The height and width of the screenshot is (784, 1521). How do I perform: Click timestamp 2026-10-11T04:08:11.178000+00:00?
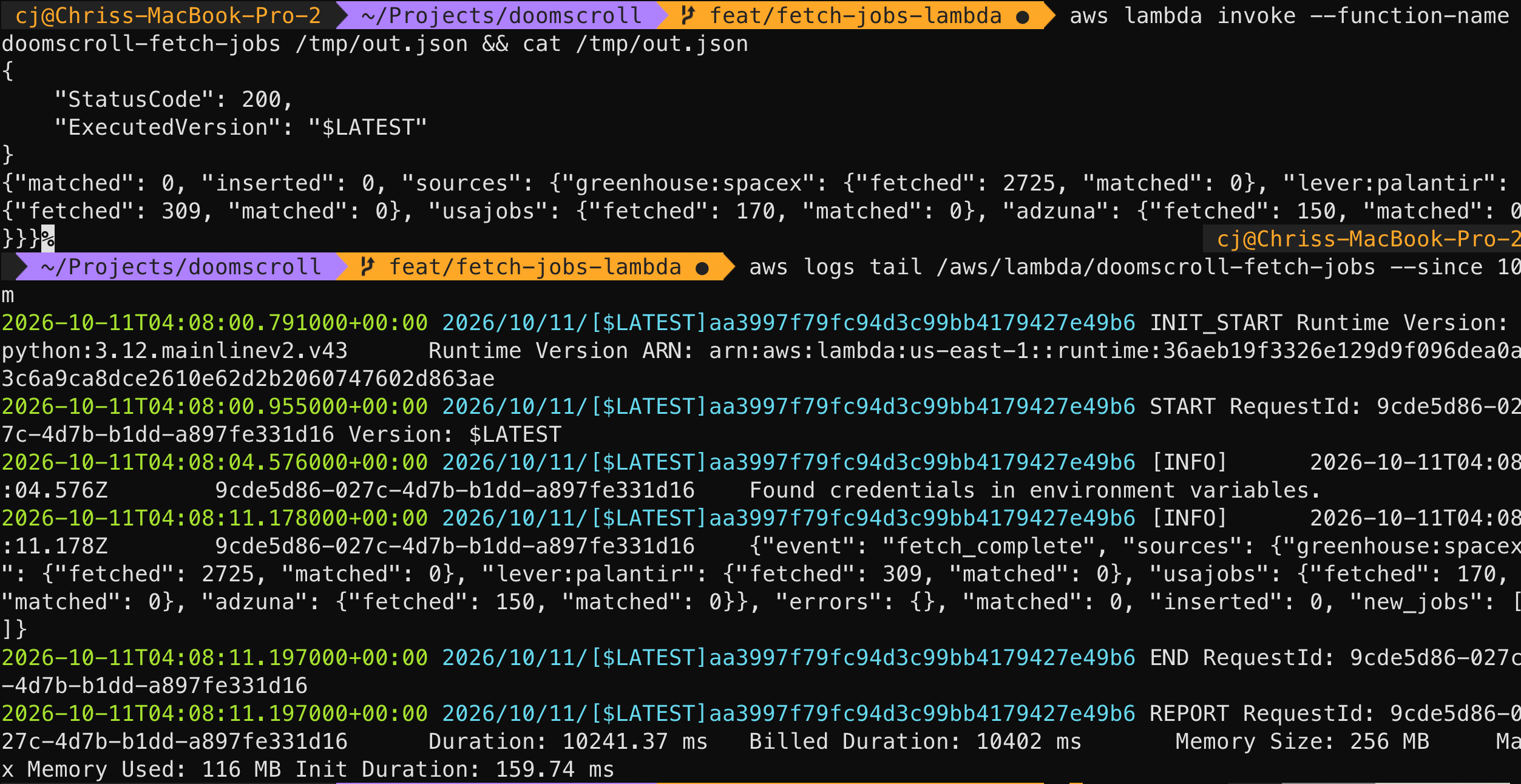tap(215, 518)
